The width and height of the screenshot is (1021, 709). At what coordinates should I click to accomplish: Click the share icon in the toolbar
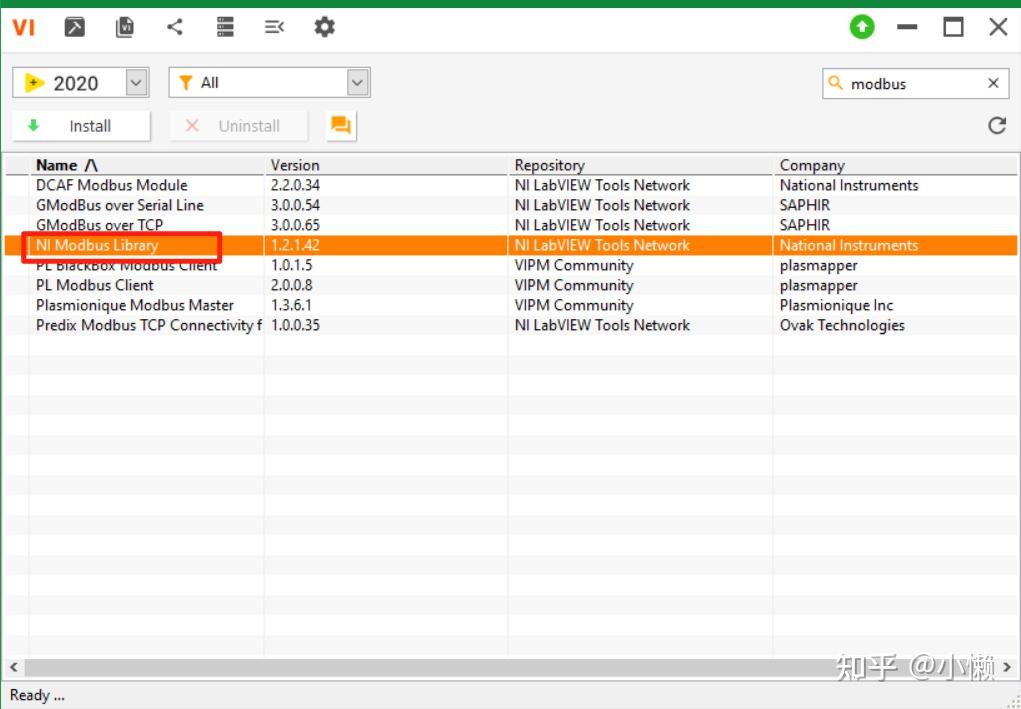[175, 27]
